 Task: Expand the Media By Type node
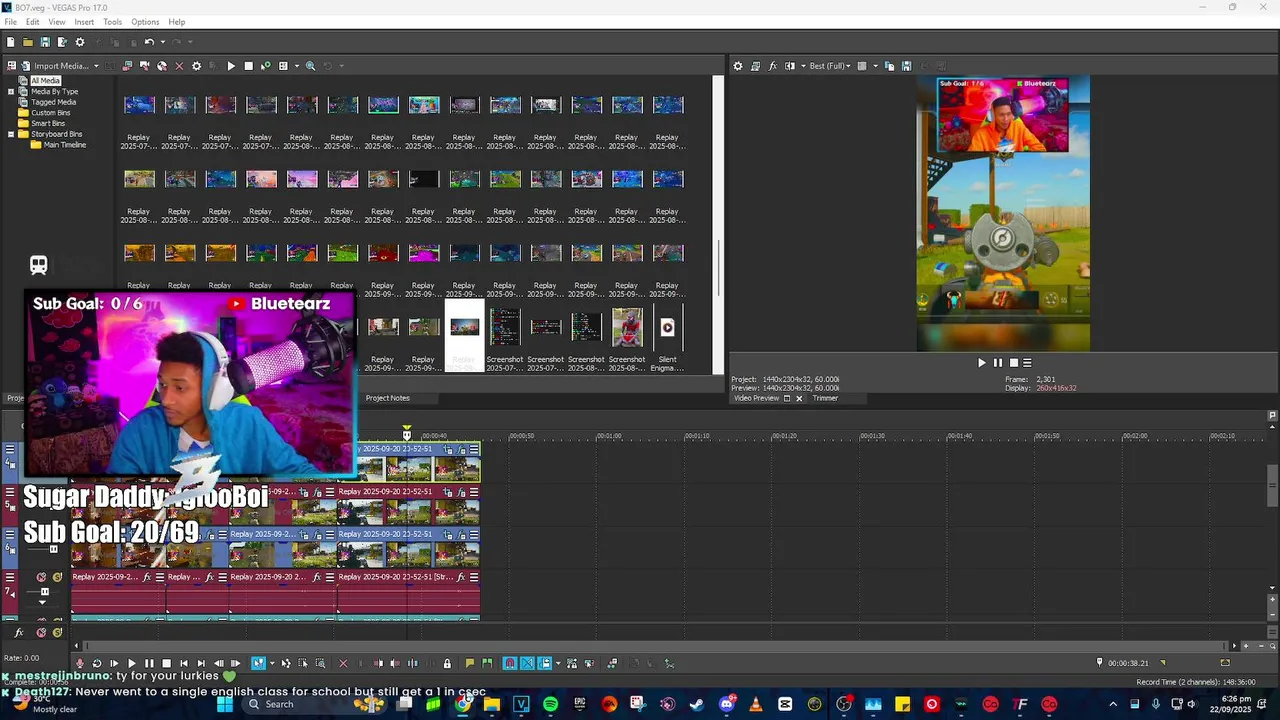(11, 92)
